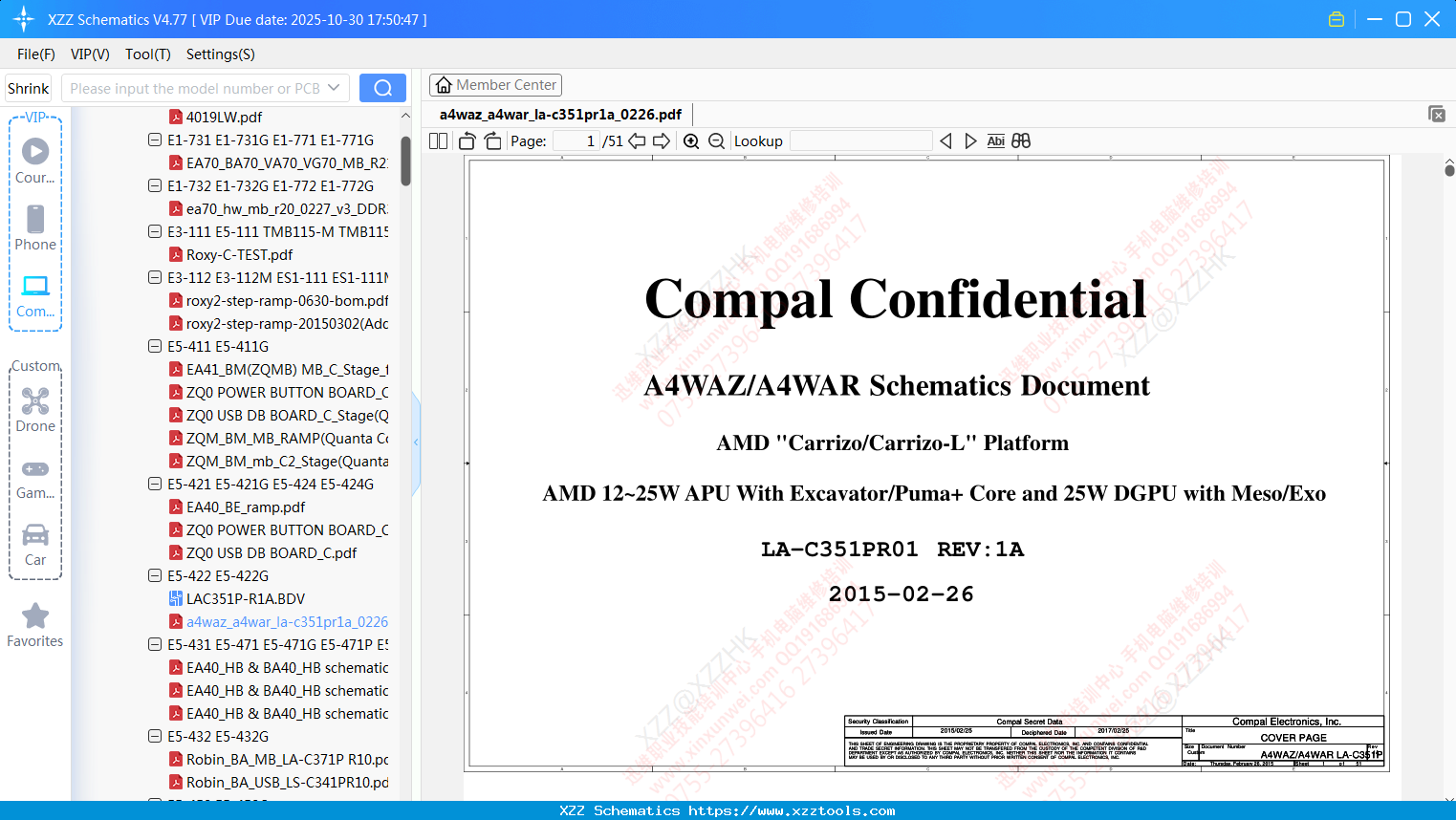Click the file tree vertical scrollbar thumb

coord(405,161)
